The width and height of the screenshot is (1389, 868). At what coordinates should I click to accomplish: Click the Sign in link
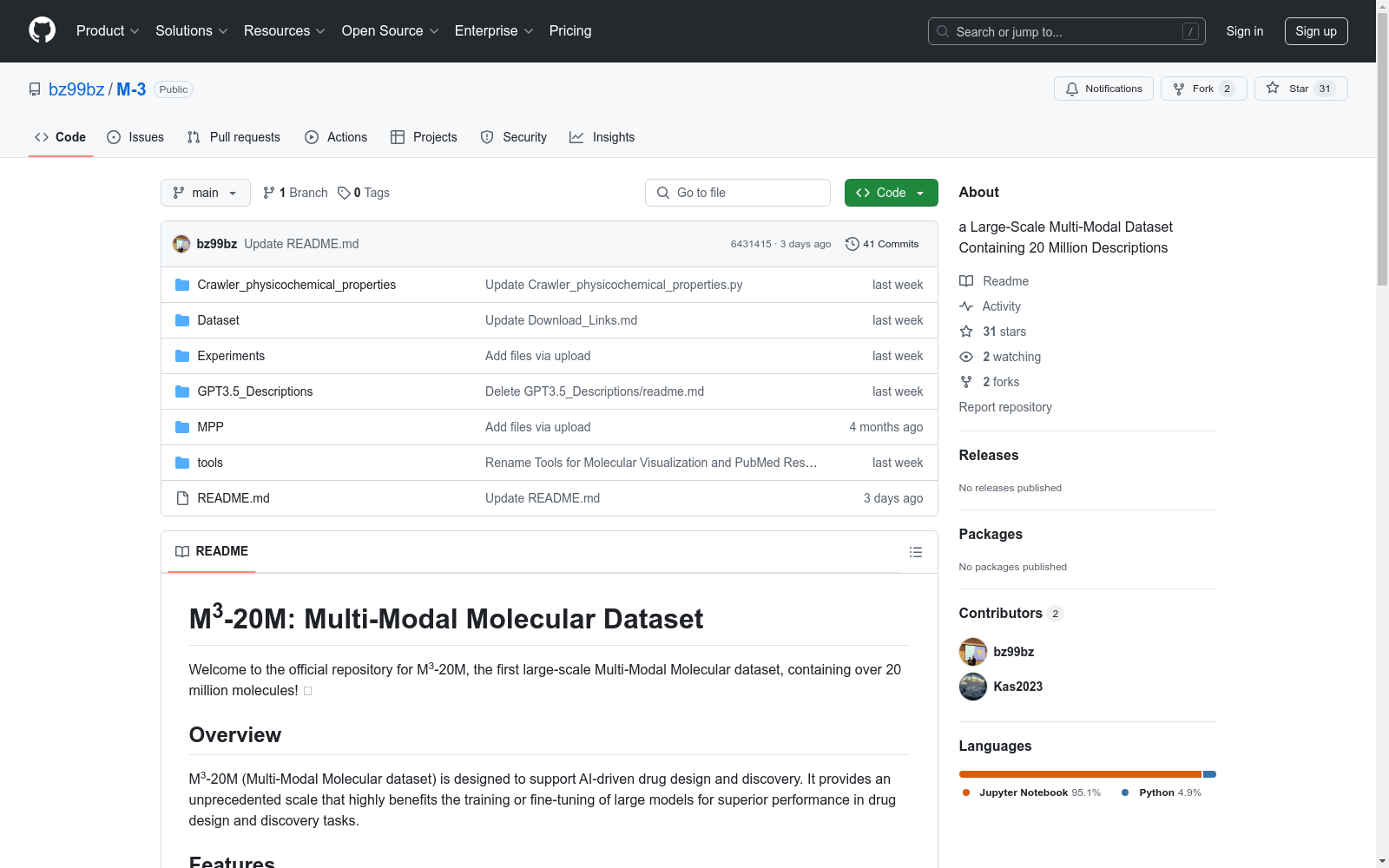(1245, 31)
